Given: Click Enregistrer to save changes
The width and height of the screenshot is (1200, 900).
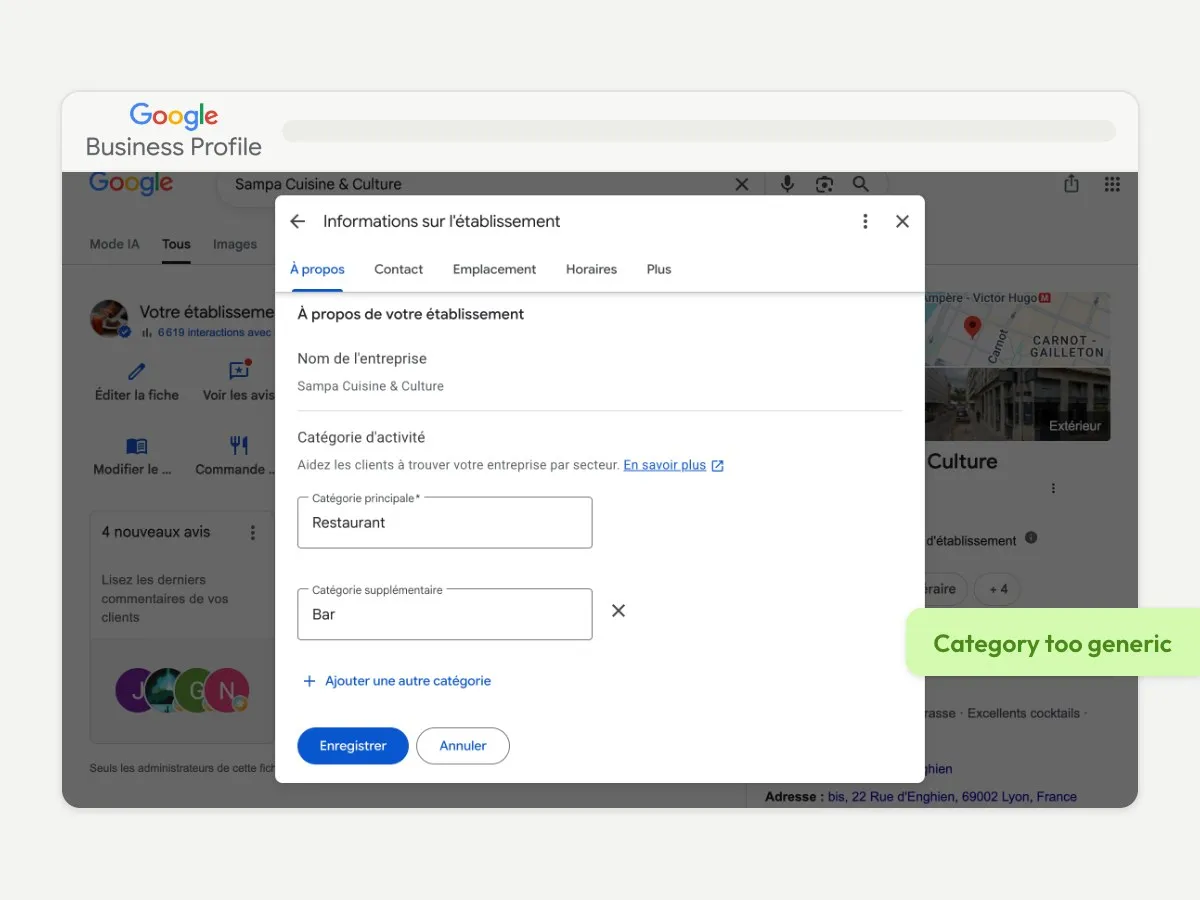Looking at the screenshot, I should point(353,746).
